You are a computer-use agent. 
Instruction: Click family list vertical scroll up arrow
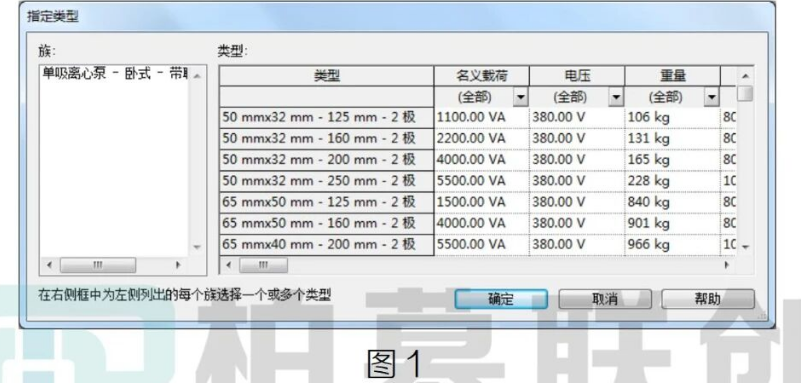197,76
